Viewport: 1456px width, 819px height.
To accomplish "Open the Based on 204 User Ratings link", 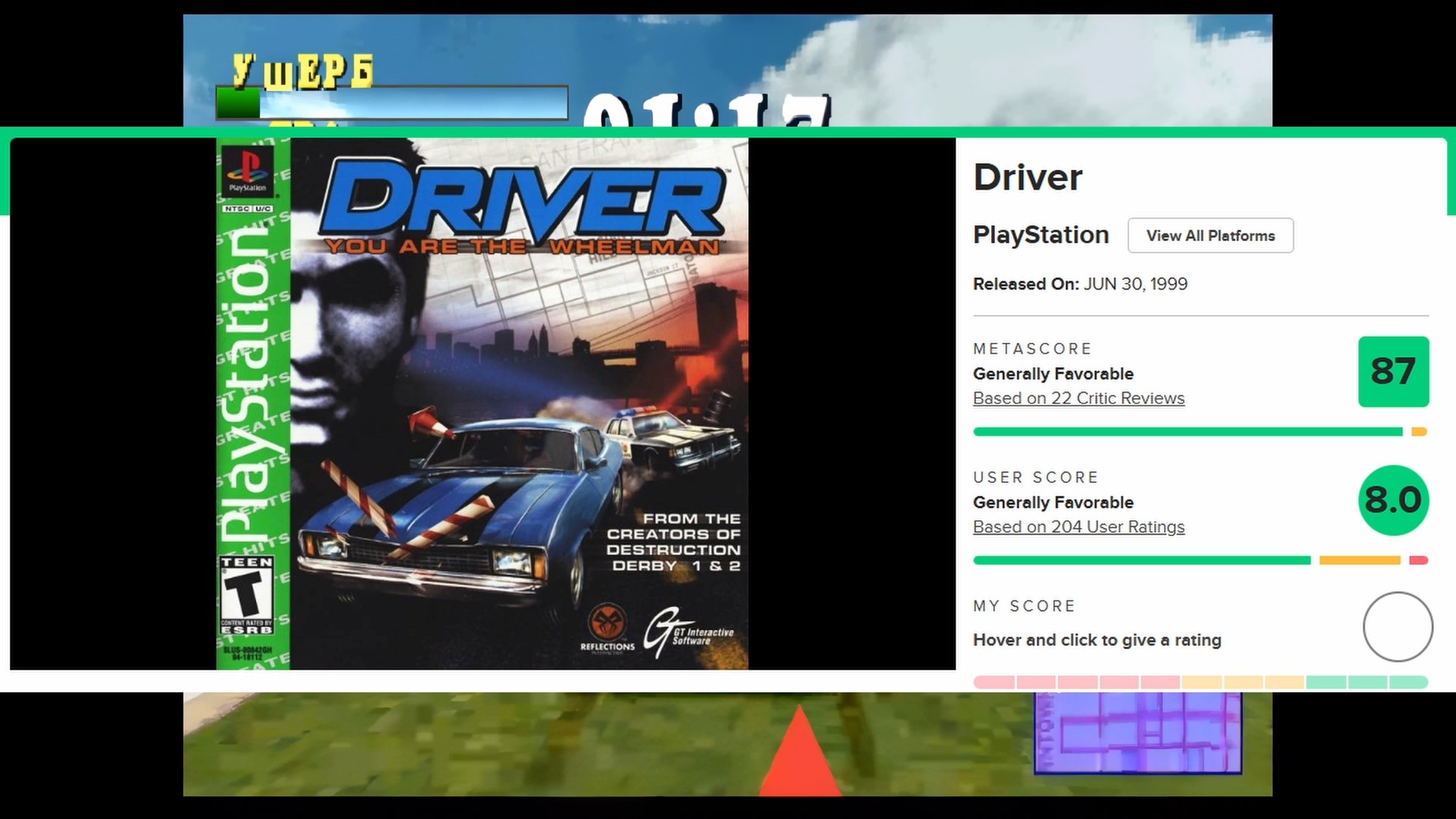I will coord(1078,527).
